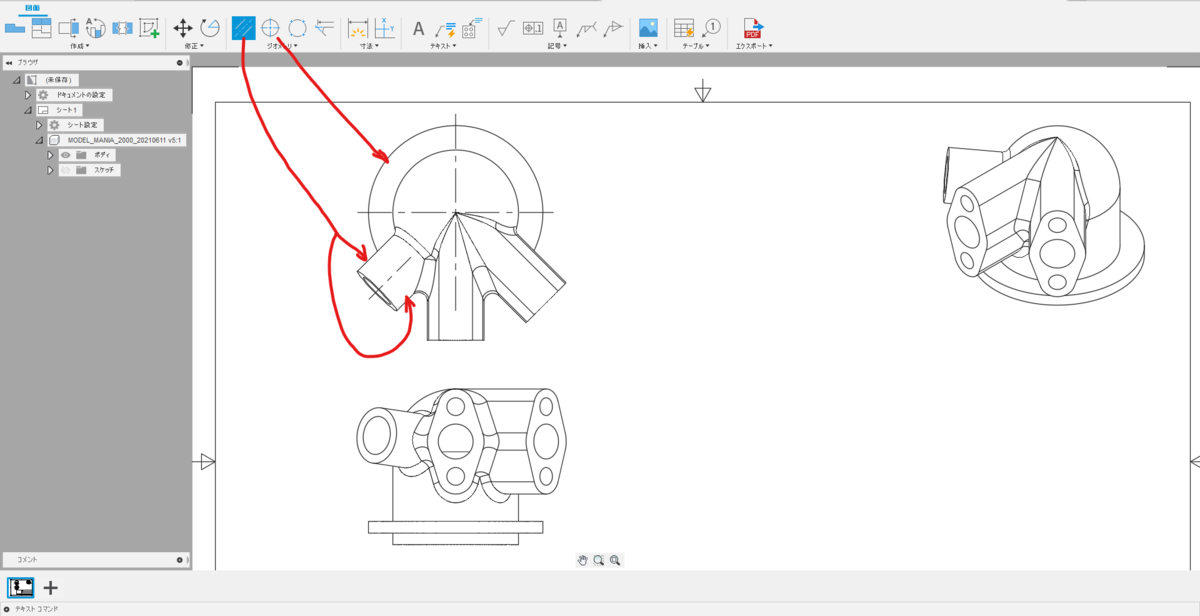Select the Base View tool in toolbar
This screenshot has width=1200, height=616.
14,27
